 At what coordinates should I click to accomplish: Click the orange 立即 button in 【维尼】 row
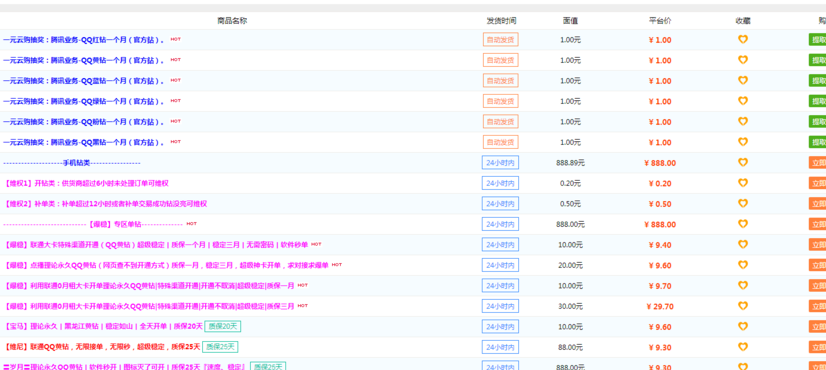tap(818, 347)
